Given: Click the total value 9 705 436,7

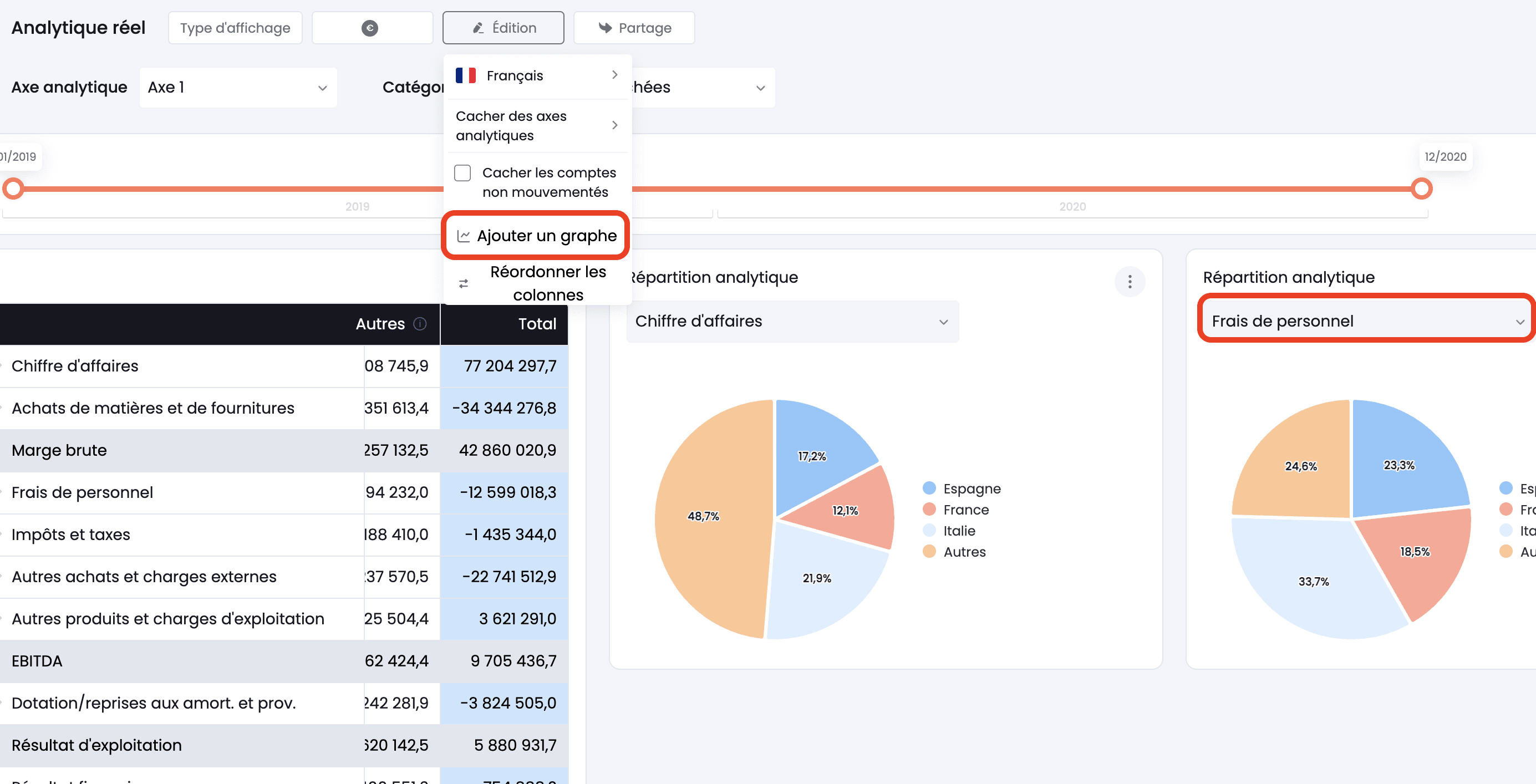Looking at the screenshot, I should coord(513,661).
